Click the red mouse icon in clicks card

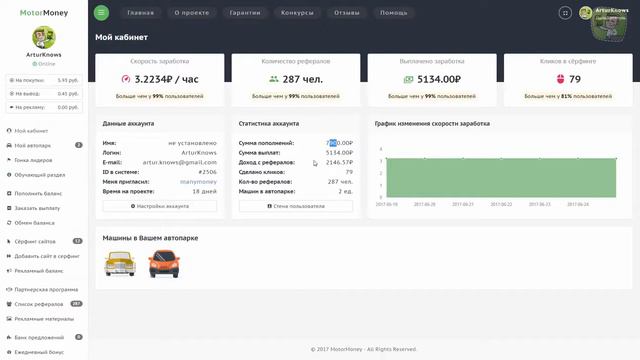[x=560, y=79]
